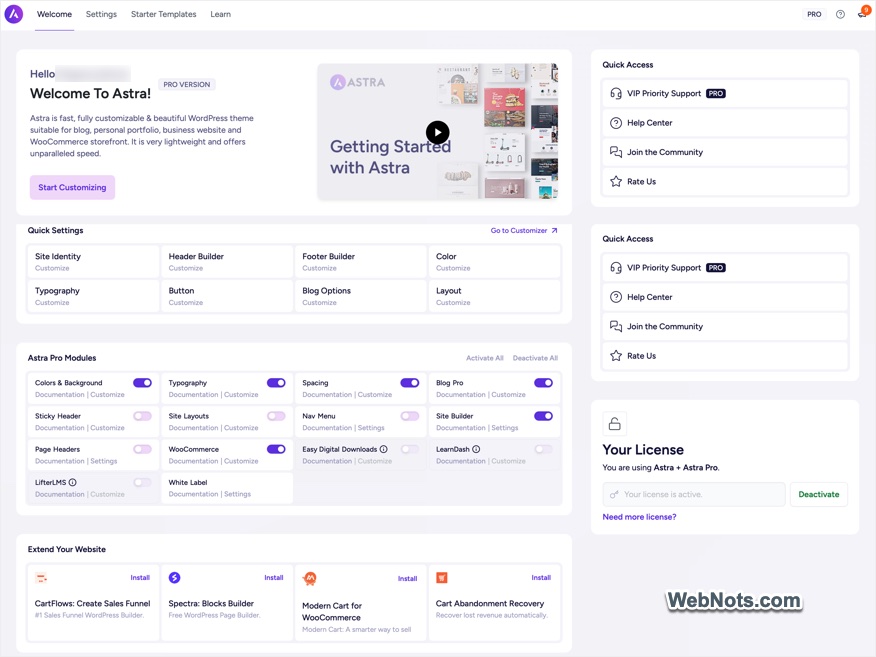Screen dimensions: 876x657
Task: Open the help question mark icon
Action: coord(840,15)
